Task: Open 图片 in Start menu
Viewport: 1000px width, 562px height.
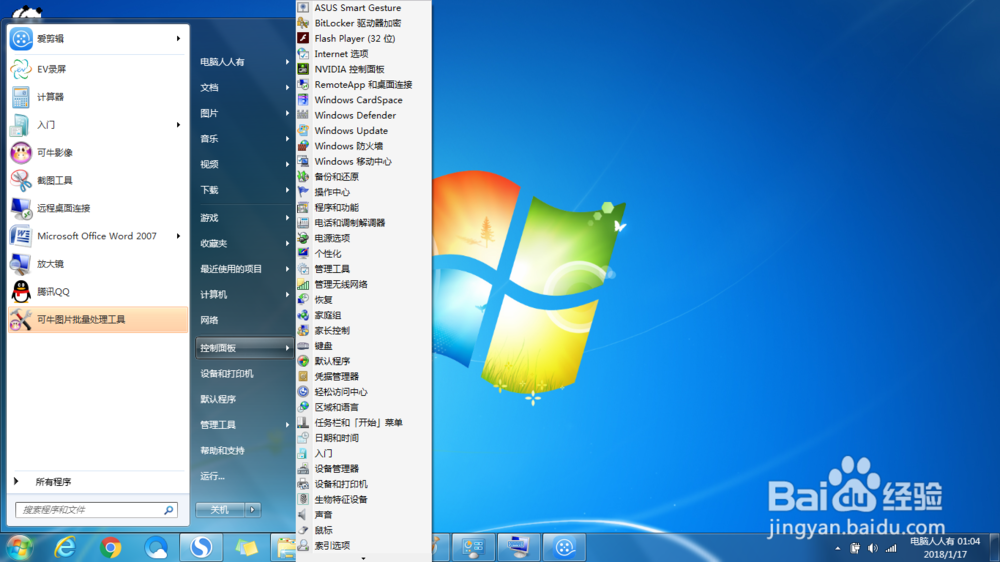Action: (244, 113)
